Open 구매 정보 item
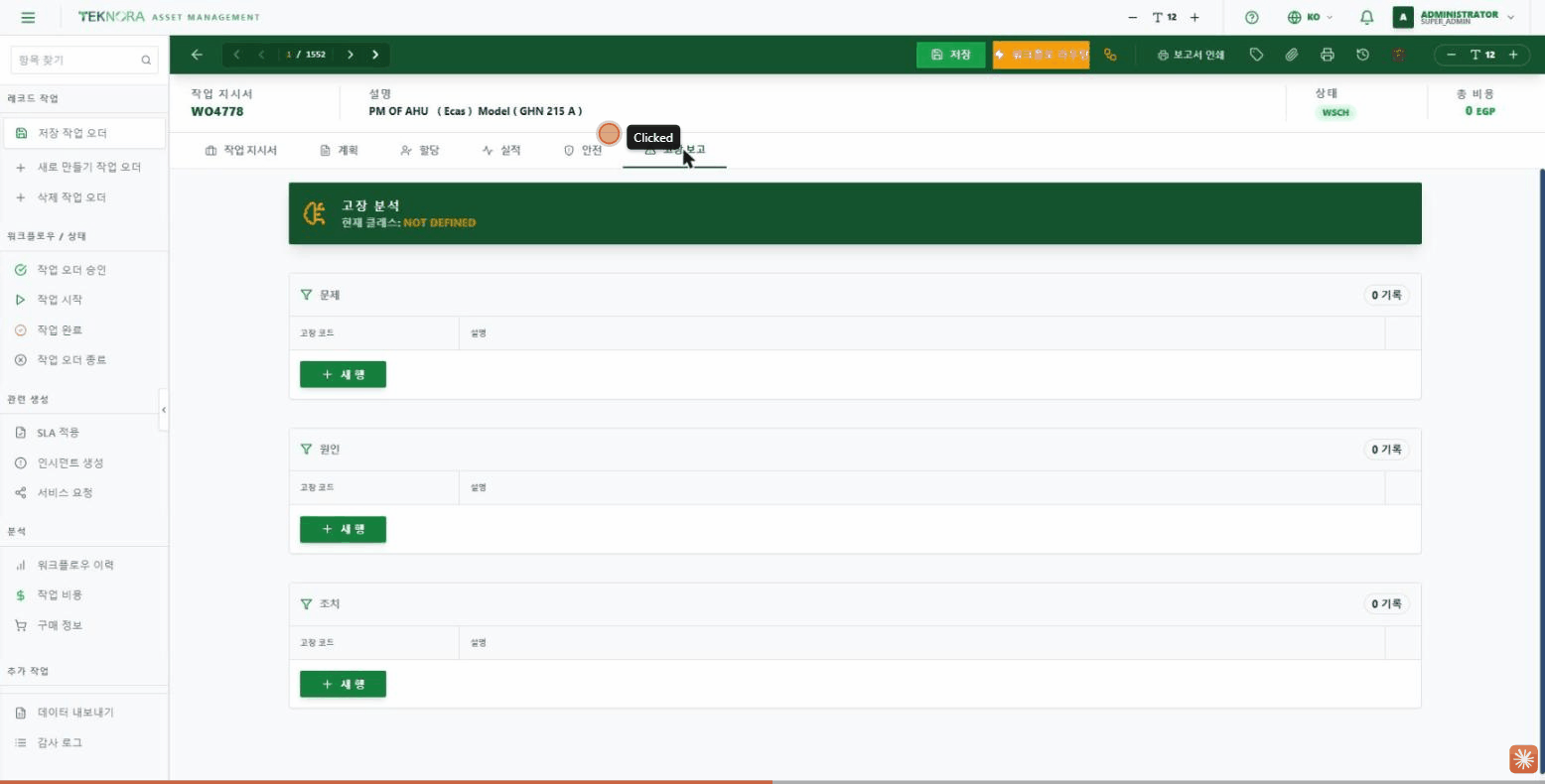Viewport: 1545px width, 784px height. (x=84, y=625)
